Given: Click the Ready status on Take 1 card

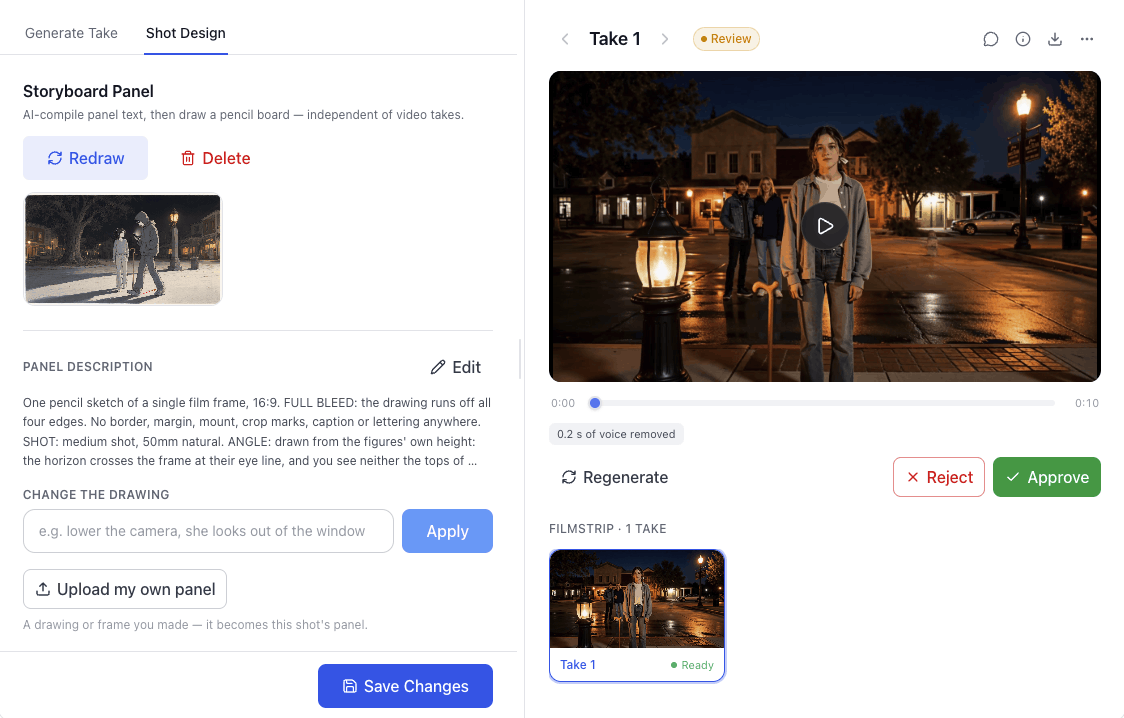Looking at the screenshot, I should (x=692, y=665).
